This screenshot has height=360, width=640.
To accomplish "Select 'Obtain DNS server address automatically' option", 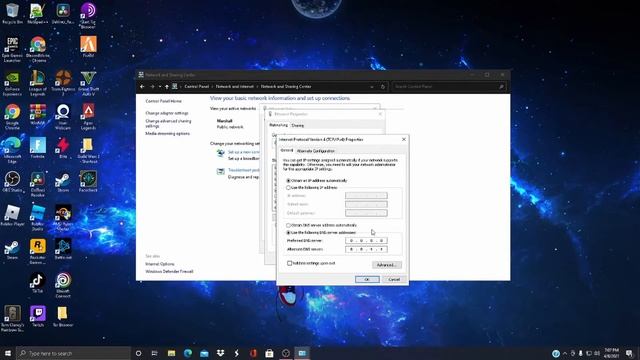I will (288, 225).
